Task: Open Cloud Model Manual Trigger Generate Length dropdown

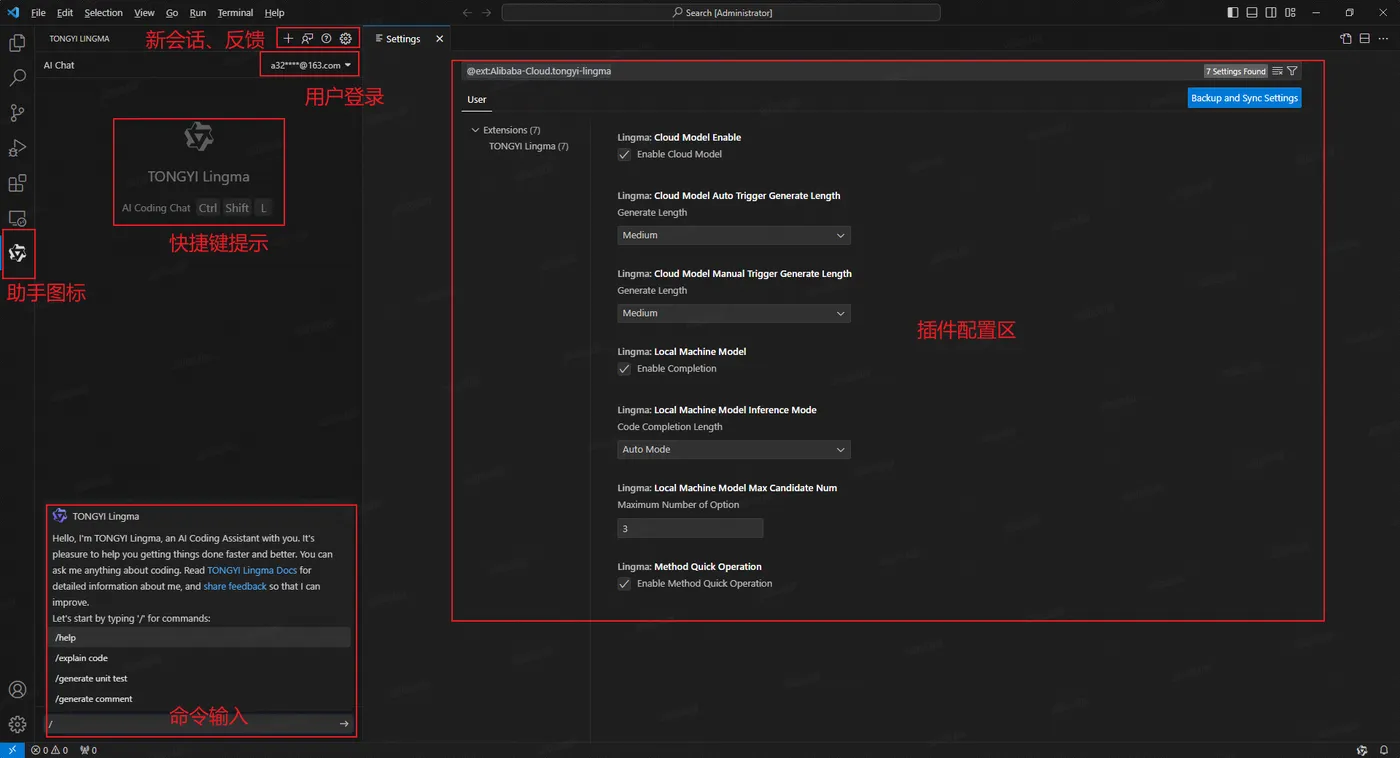Action: click(x=734, y=313)
